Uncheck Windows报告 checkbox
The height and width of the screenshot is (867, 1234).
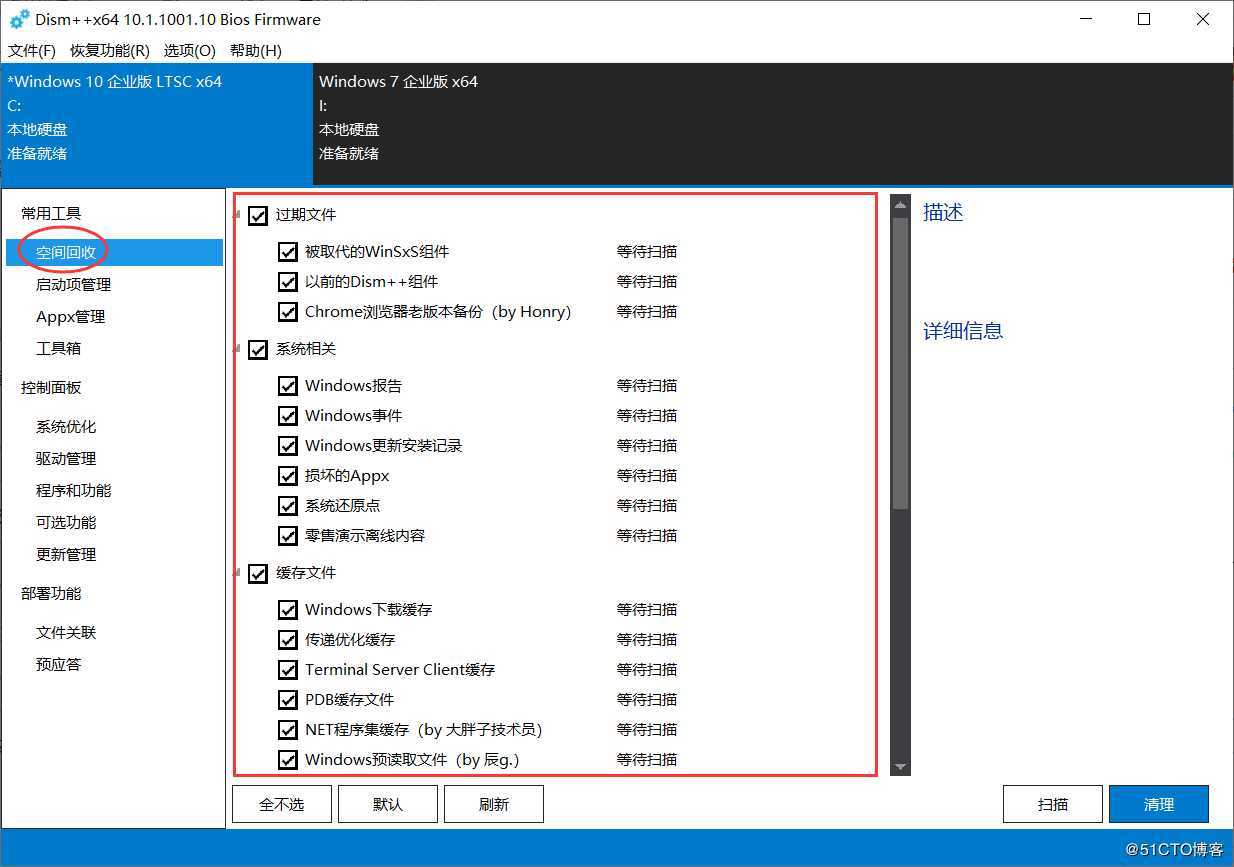click(x=288, y=386)
